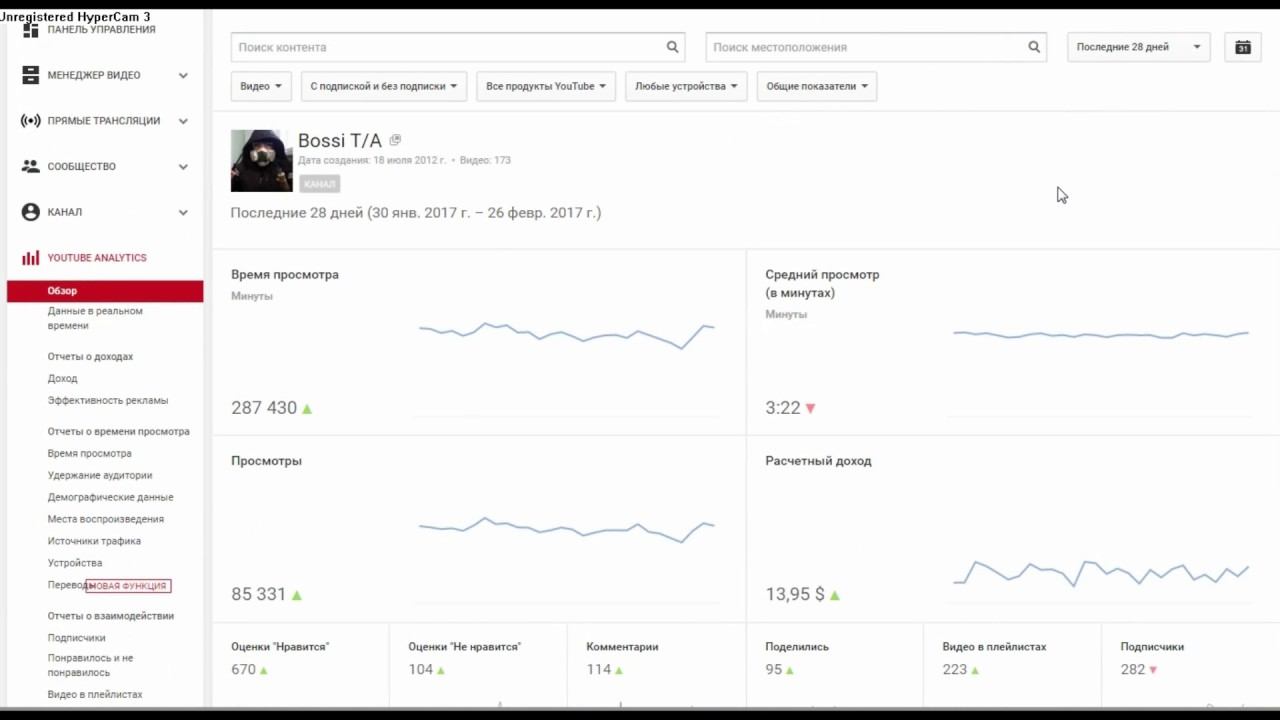This screenshot has width=1280, height=720.
Task: Open the Любые устройства dropdown
Action: click(x=686, y=86)
